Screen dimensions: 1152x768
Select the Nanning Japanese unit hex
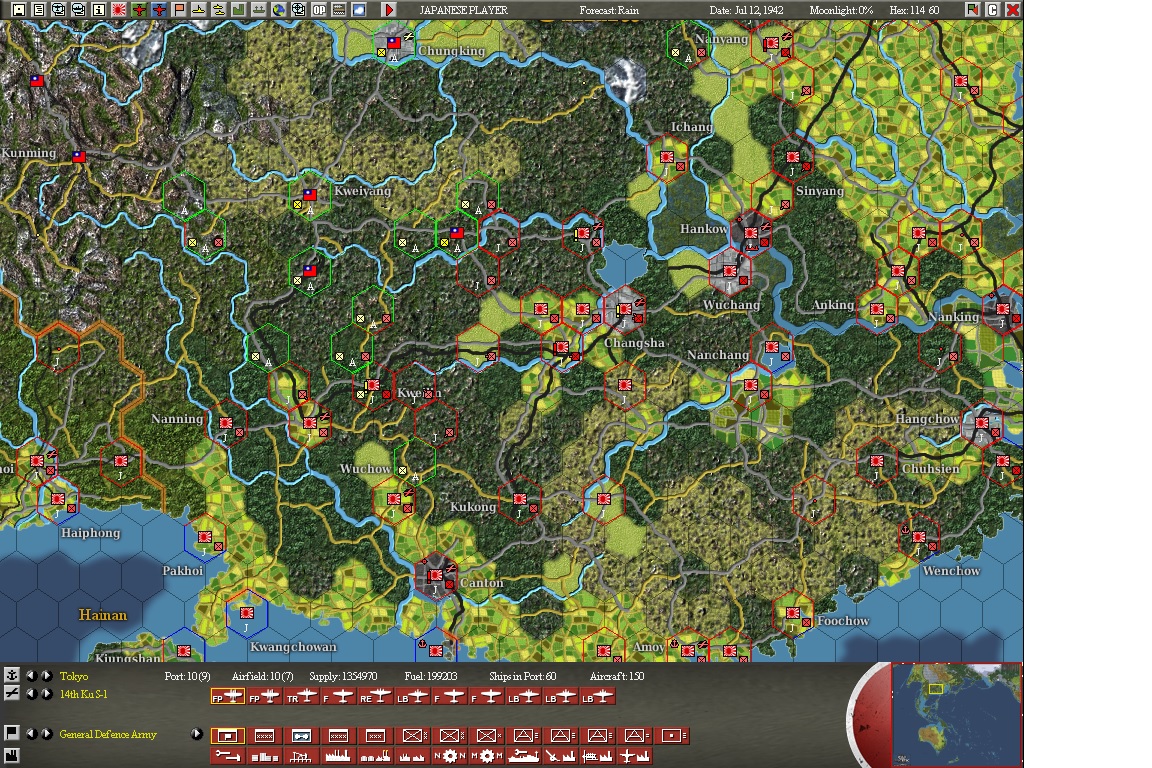[226, 424]
